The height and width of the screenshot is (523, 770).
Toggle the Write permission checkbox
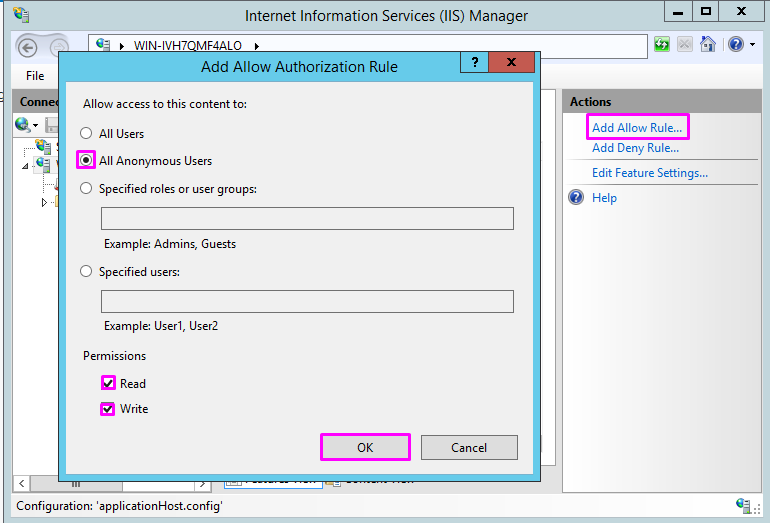[x=108, y=409]
